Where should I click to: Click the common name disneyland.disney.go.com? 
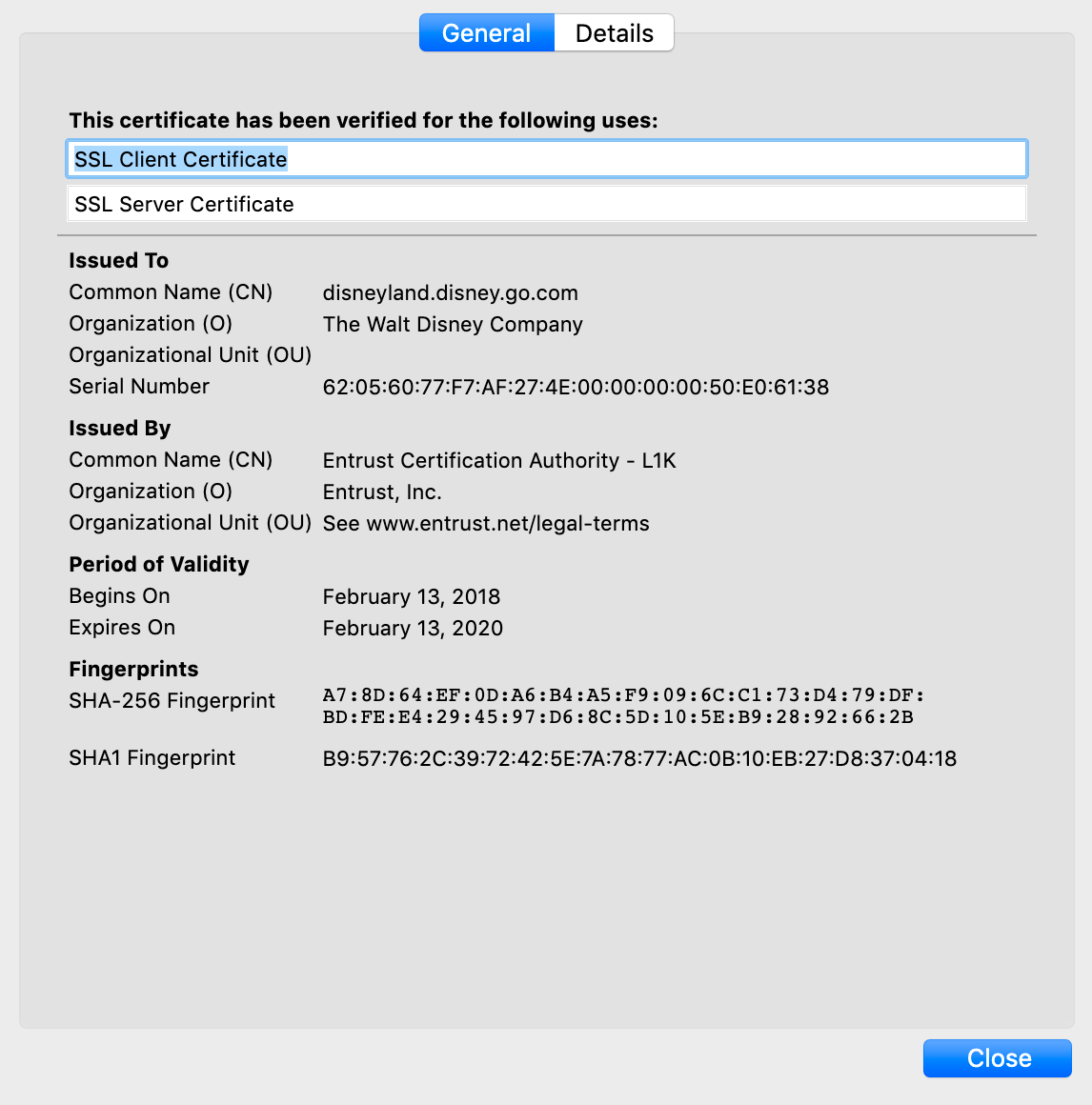[x=450, y=292]
